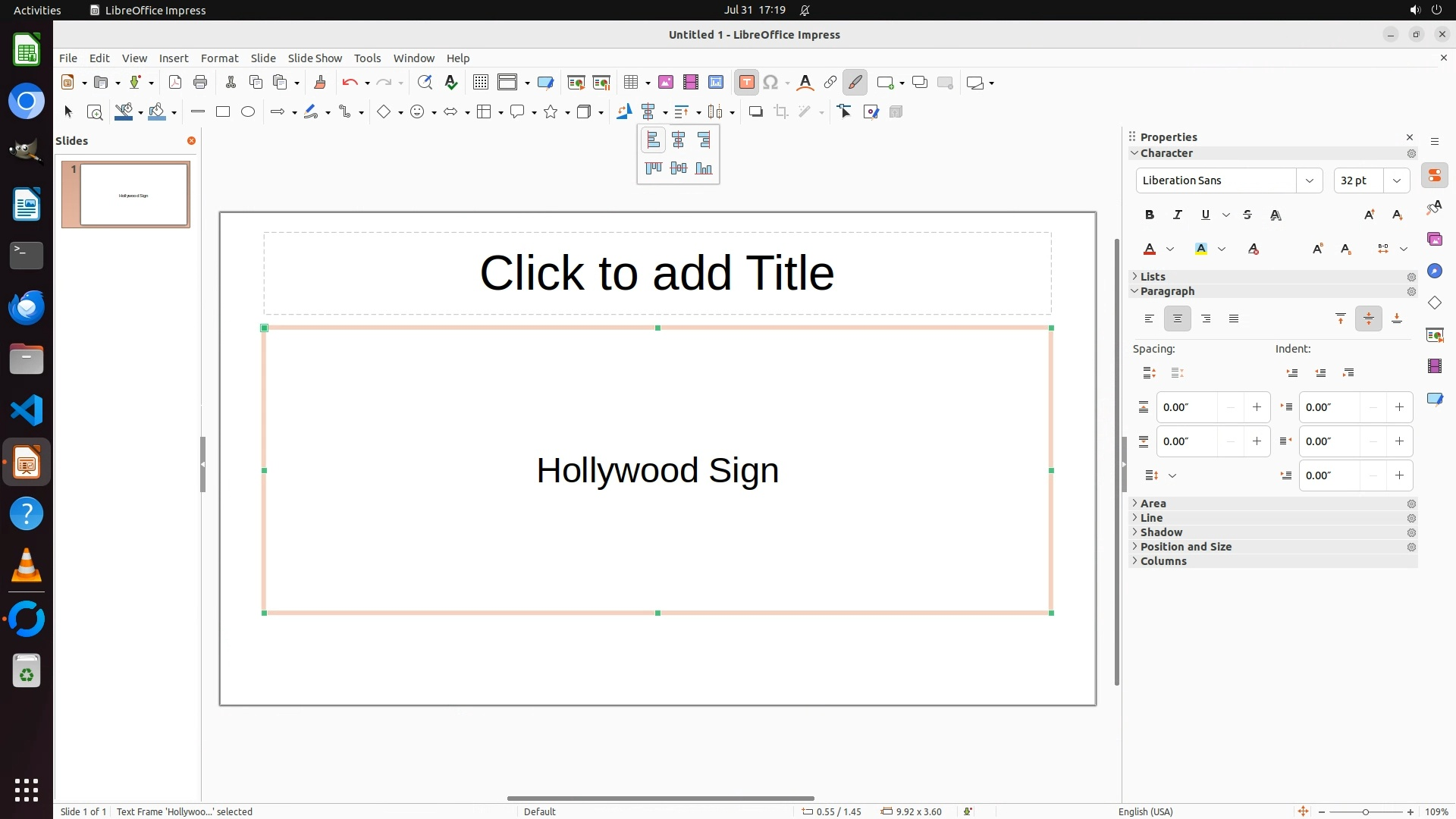Toggle Bold in Character panel
1456x819 pixels.
click(1150, 215)
